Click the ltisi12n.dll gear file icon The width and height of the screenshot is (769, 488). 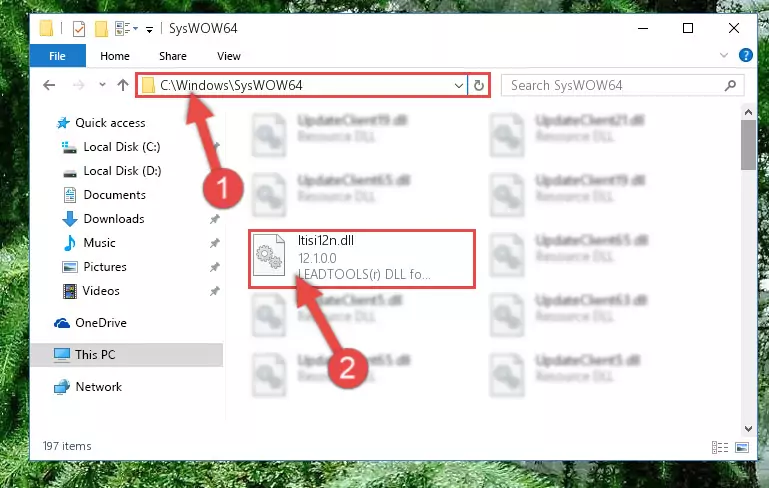pyautogui.click(x=269, y=256)
